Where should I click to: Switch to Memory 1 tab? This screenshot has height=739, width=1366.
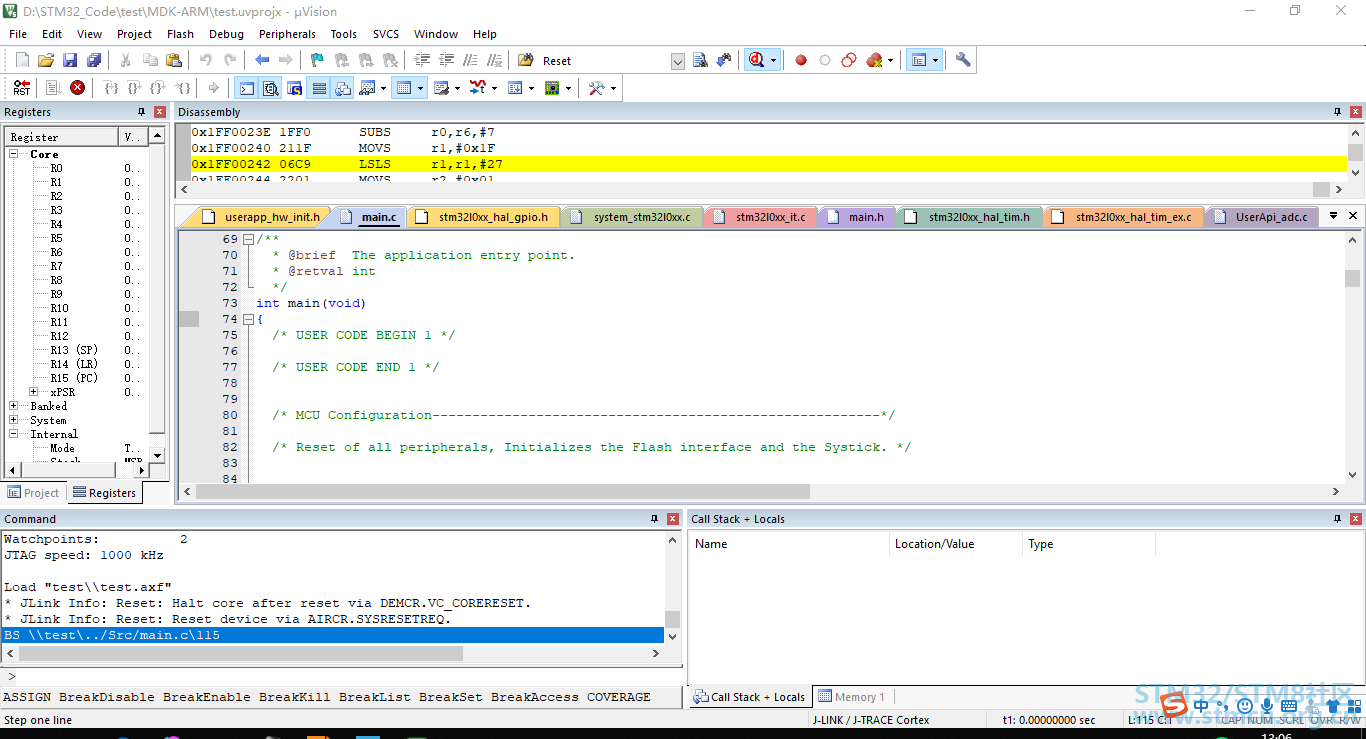(852, 697)
